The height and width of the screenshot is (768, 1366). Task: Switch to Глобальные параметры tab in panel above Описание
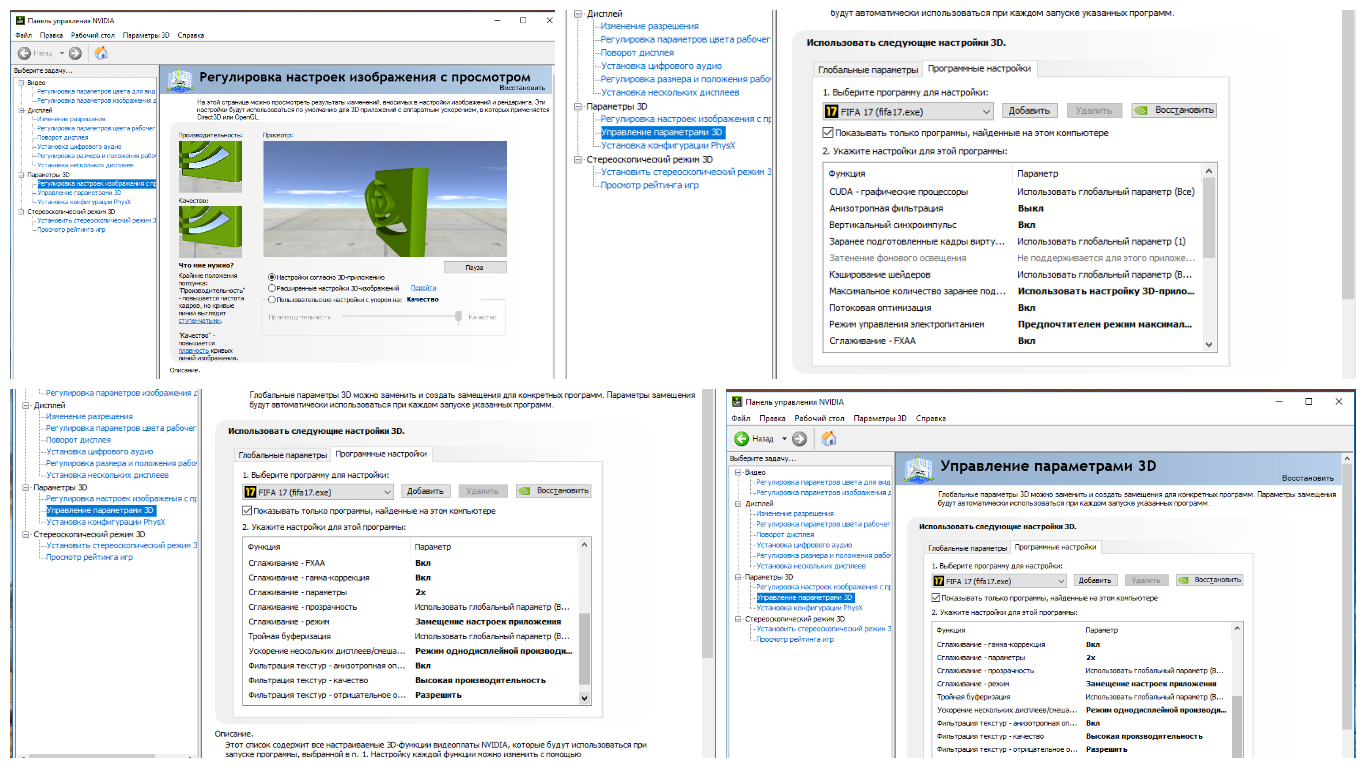pyautogui.click(x=282, y=454)
